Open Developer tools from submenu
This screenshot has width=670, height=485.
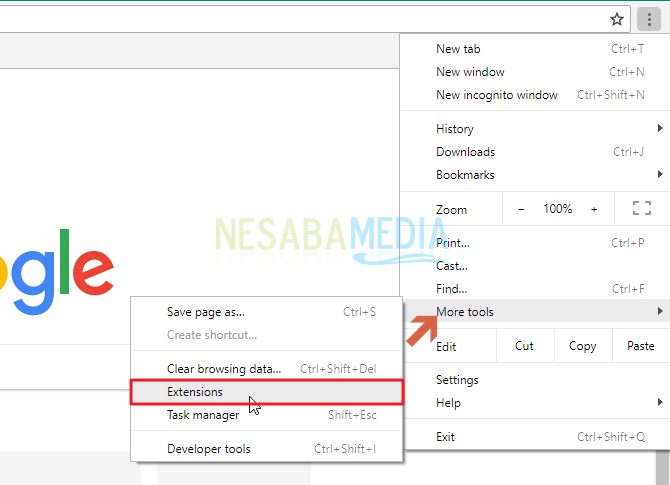[267, 449]
